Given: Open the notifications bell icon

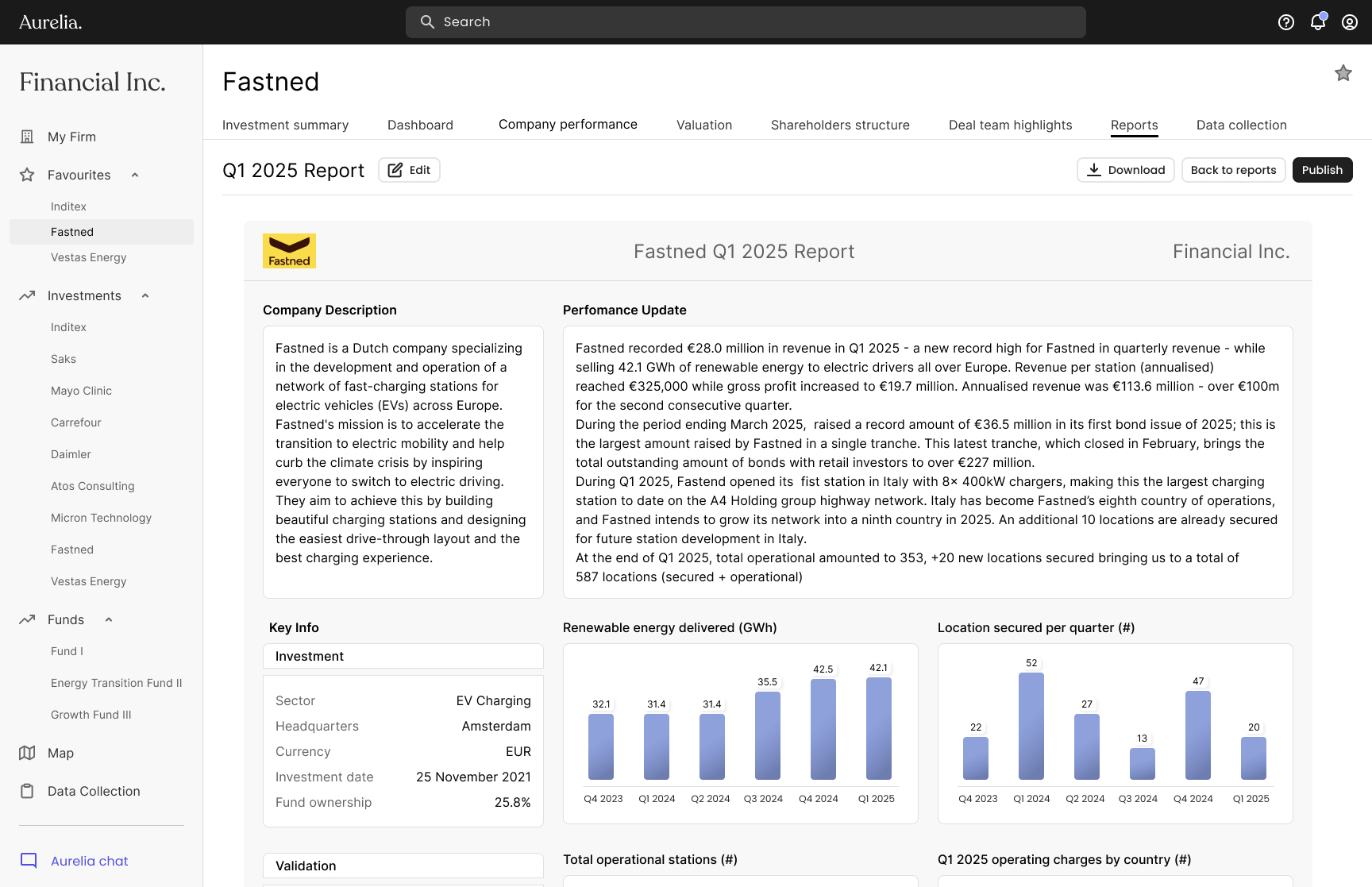Looking at the screenshot, I should (1318, 21).
